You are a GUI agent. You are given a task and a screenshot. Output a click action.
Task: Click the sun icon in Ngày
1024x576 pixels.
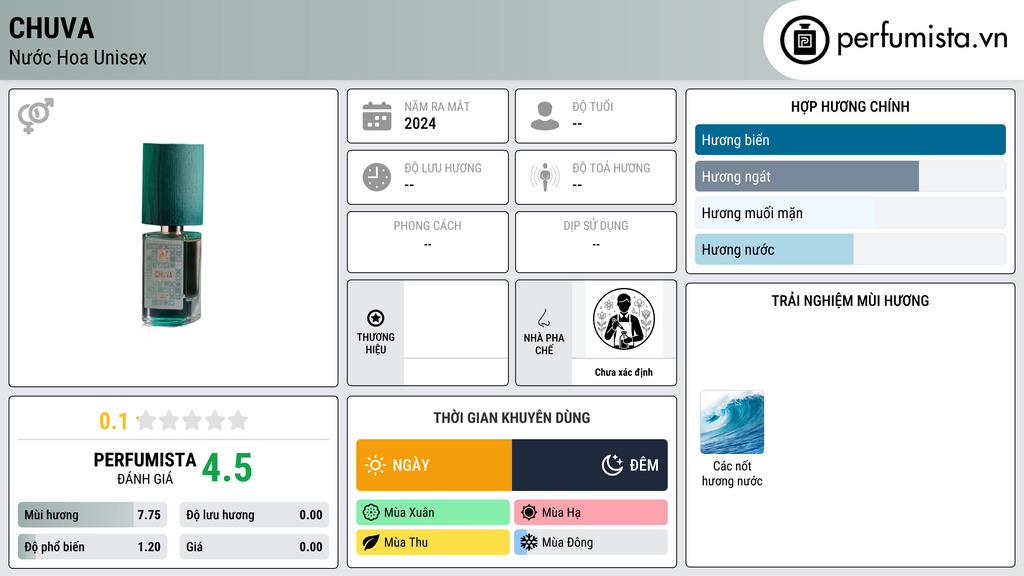pos(375,465)
